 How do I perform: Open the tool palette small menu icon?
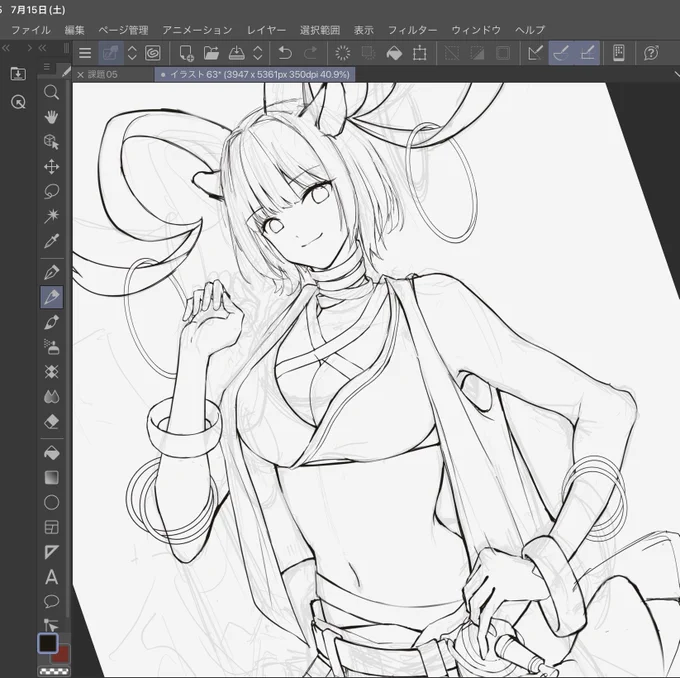[47, 67]
